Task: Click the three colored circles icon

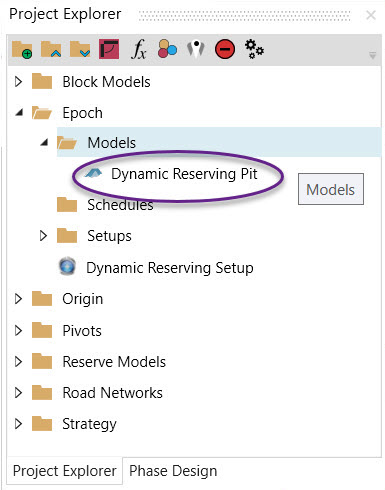Action: 167,49
